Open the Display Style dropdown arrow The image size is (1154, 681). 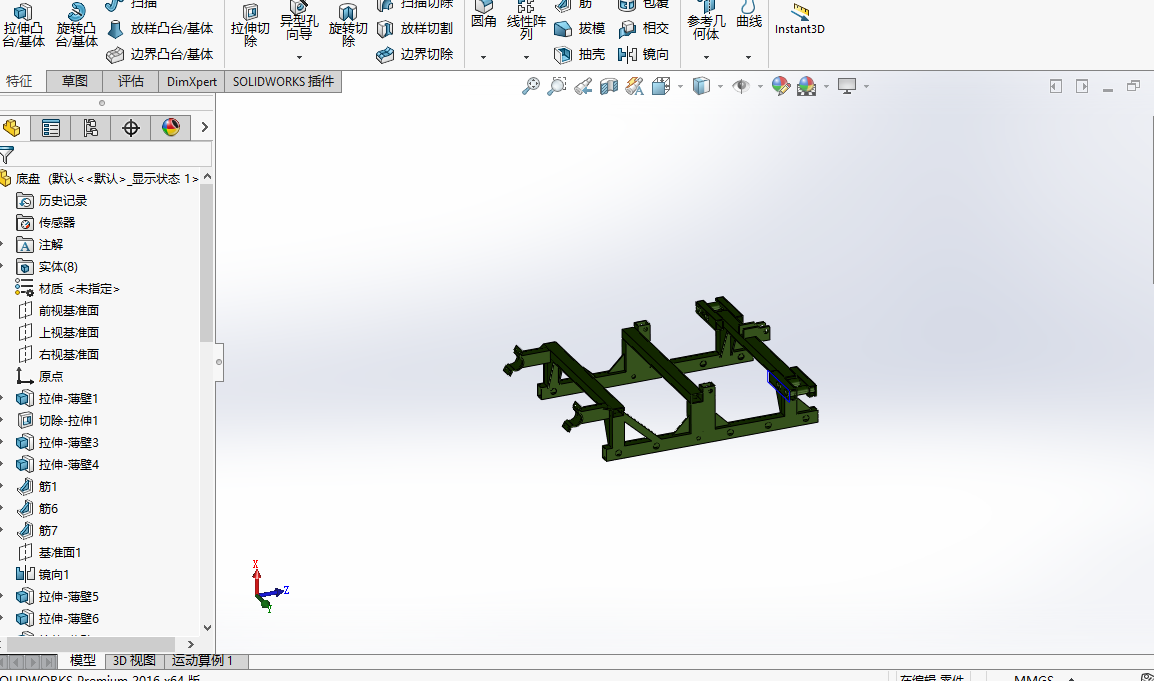(720, 87)
